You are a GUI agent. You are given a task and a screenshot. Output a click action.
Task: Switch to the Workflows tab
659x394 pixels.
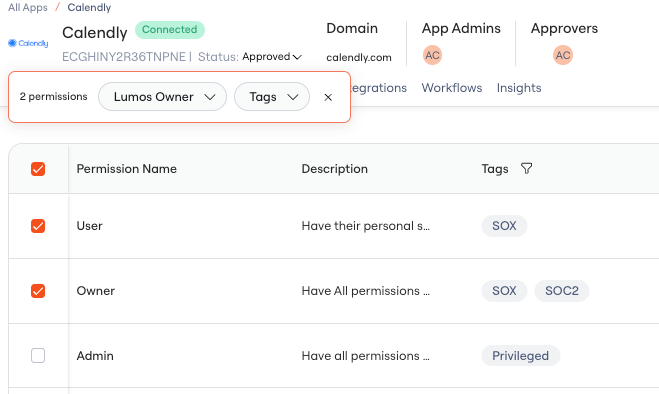coord(452,88)
